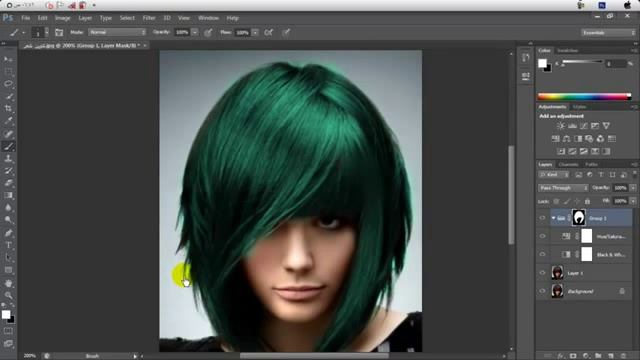Switch to the Styles tab

[x=579, y=107]
